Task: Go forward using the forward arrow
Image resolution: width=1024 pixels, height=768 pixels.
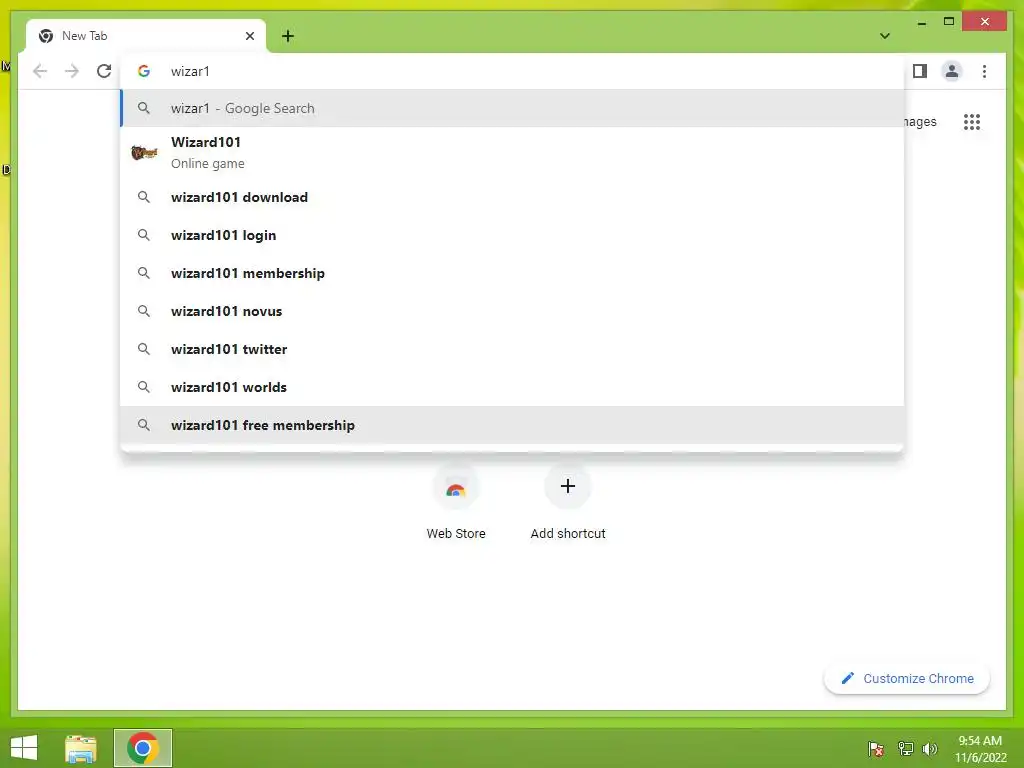Action: [72, 71]
